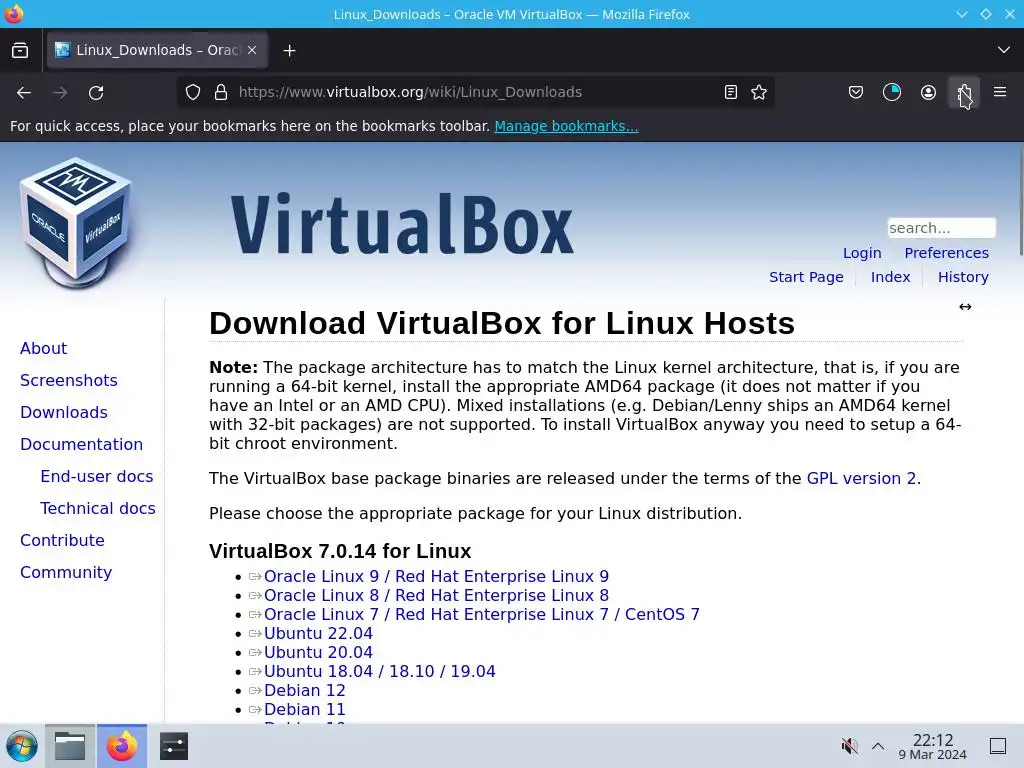Screen dimensions: 1024x768
Task: Open the Extensions puzzle icon
Action: coord(964,93)
